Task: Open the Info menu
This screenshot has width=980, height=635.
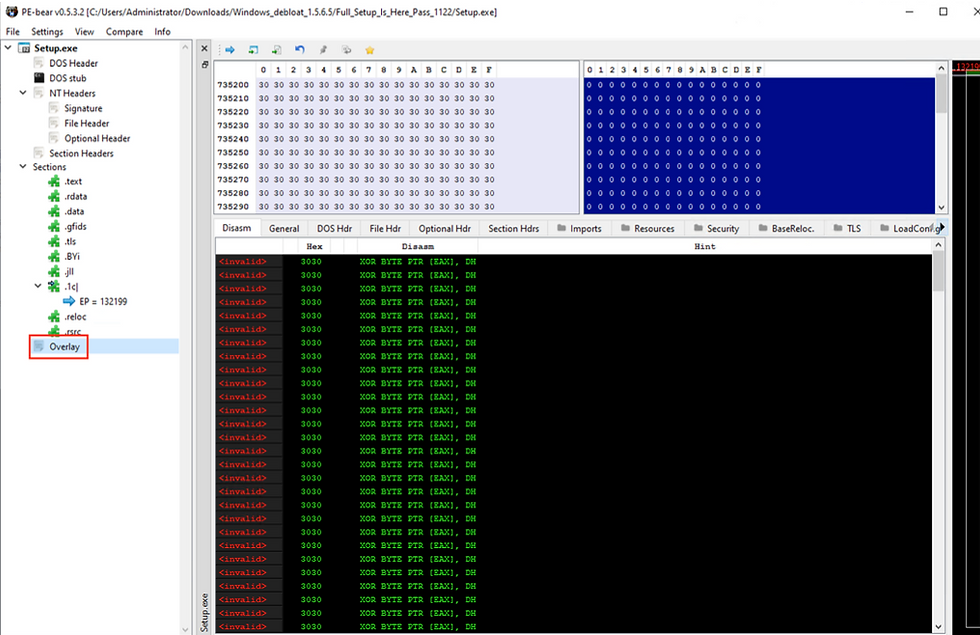Action: pyautogui.click(x=162, y=31)
